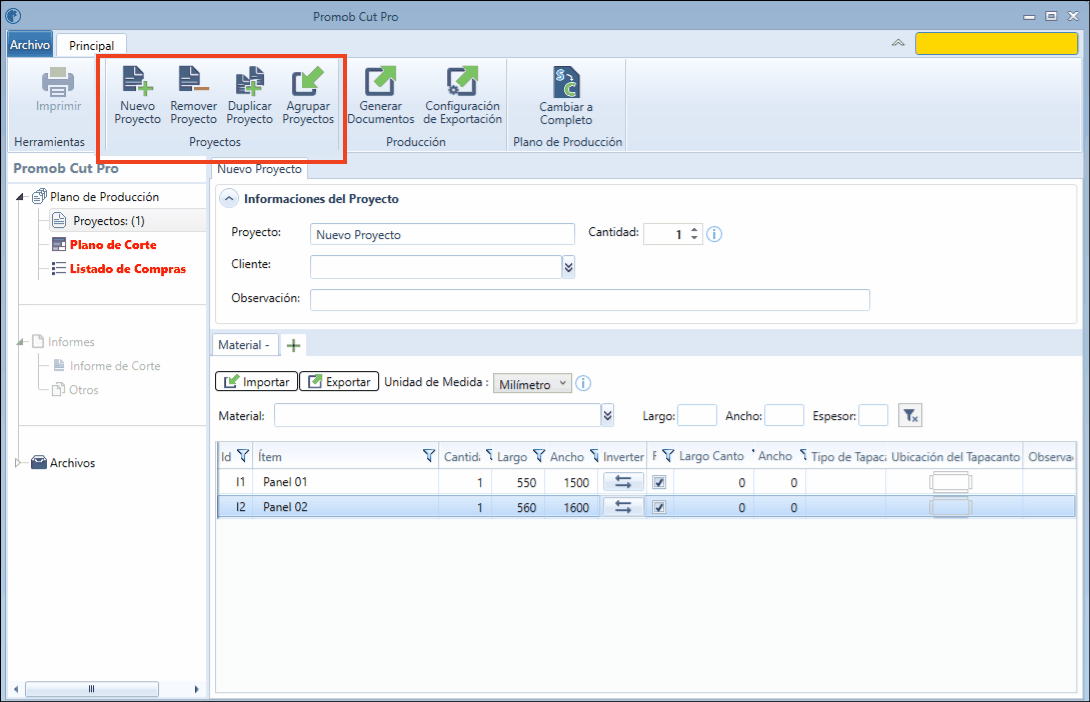Collapse the Plano de Producción tree node
Screen dimensions: 1090x702
click(19, 197)
